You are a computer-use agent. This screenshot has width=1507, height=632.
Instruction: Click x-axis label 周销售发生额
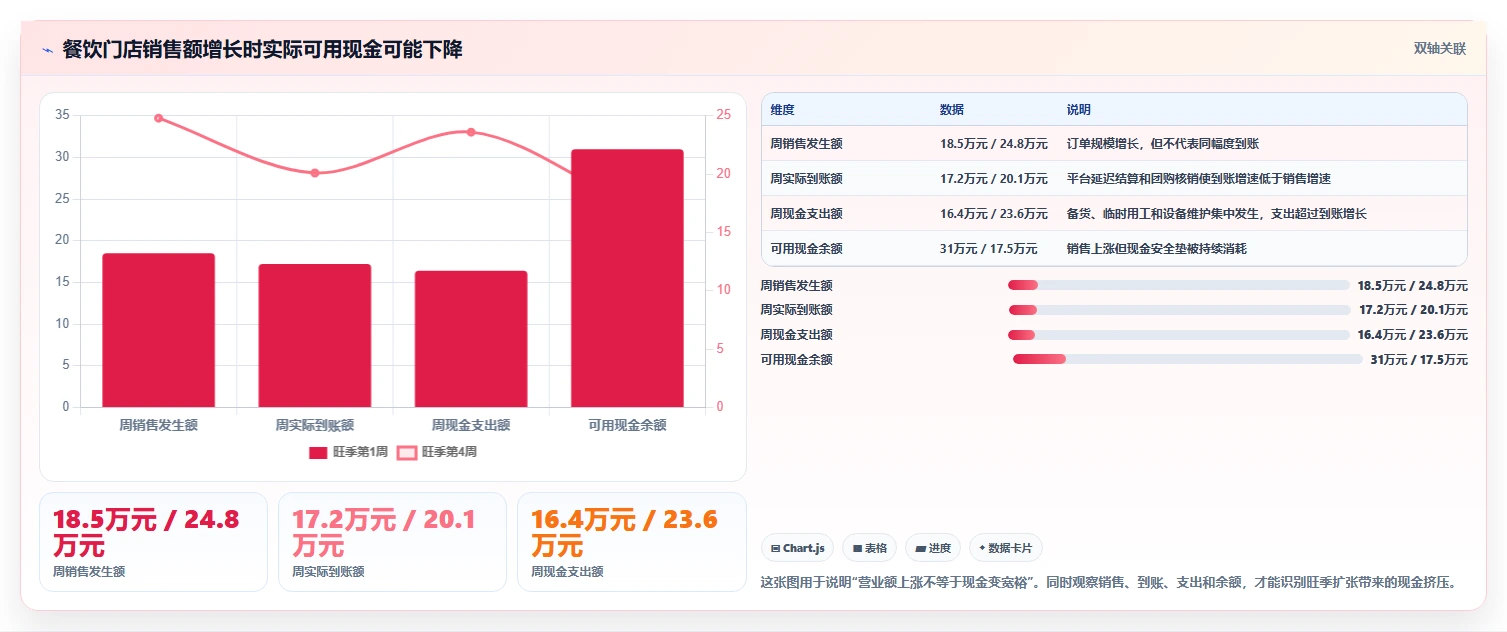(x=158, y=425)
